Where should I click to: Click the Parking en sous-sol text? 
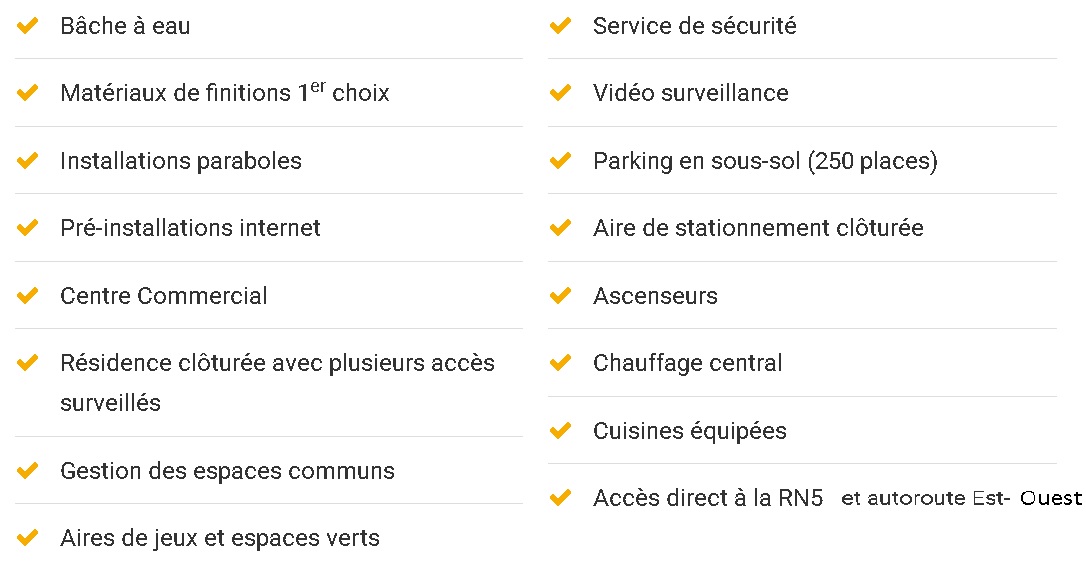click(765, 161)
